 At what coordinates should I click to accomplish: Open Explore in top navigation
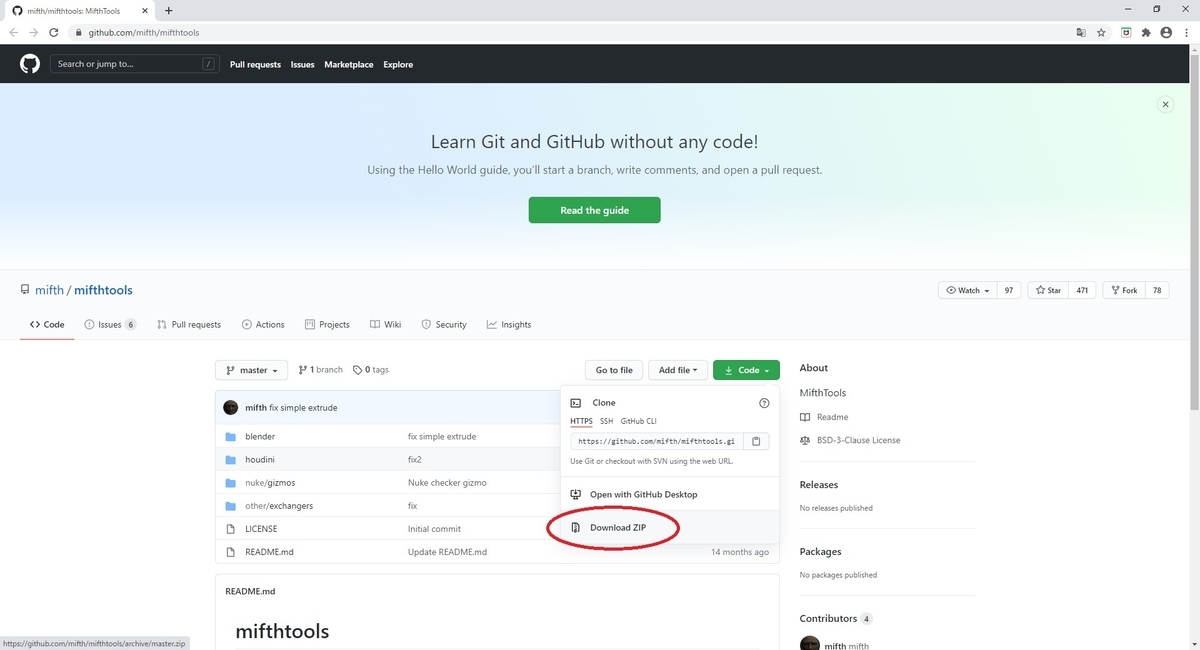397,64
